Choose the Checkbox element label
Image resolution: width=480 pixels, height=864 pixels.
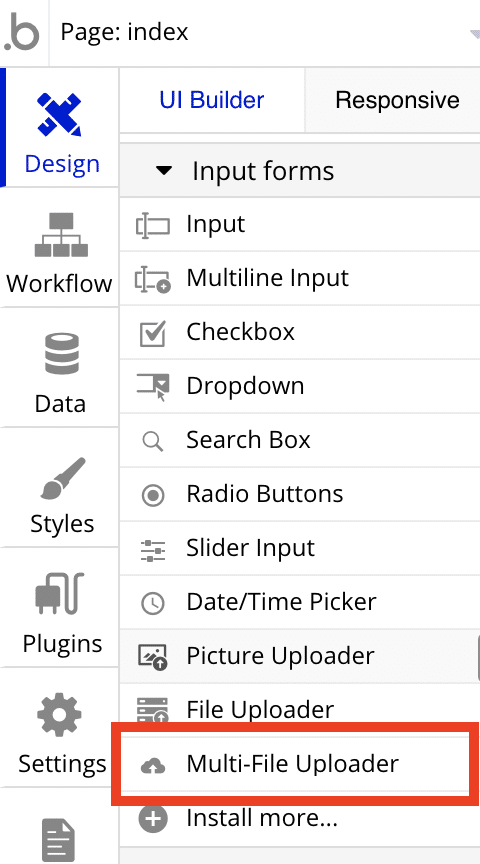[241, 332]
